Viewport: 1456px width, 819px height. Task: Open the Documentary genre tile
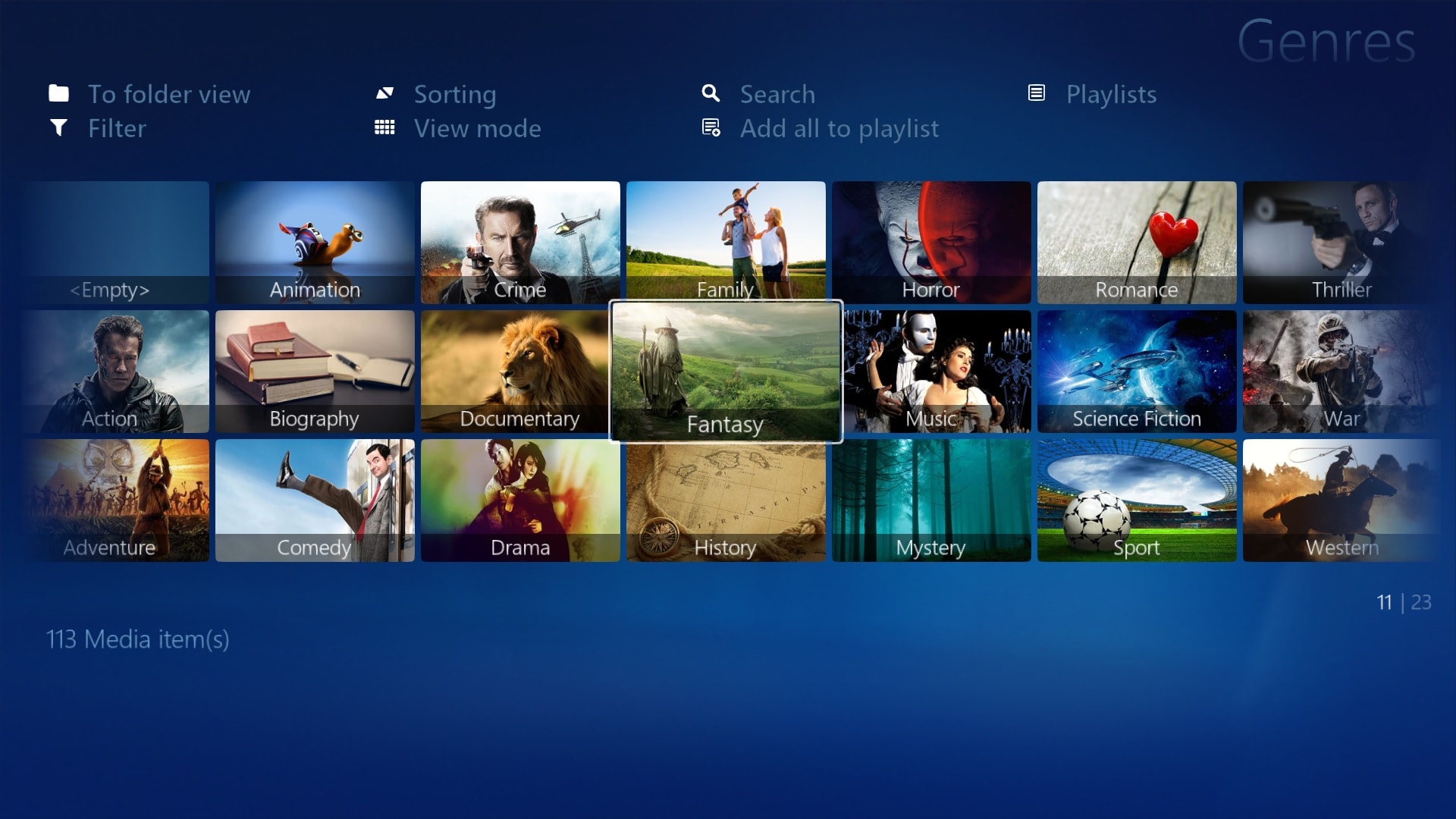pyautogui.click(x=516, y=372)
